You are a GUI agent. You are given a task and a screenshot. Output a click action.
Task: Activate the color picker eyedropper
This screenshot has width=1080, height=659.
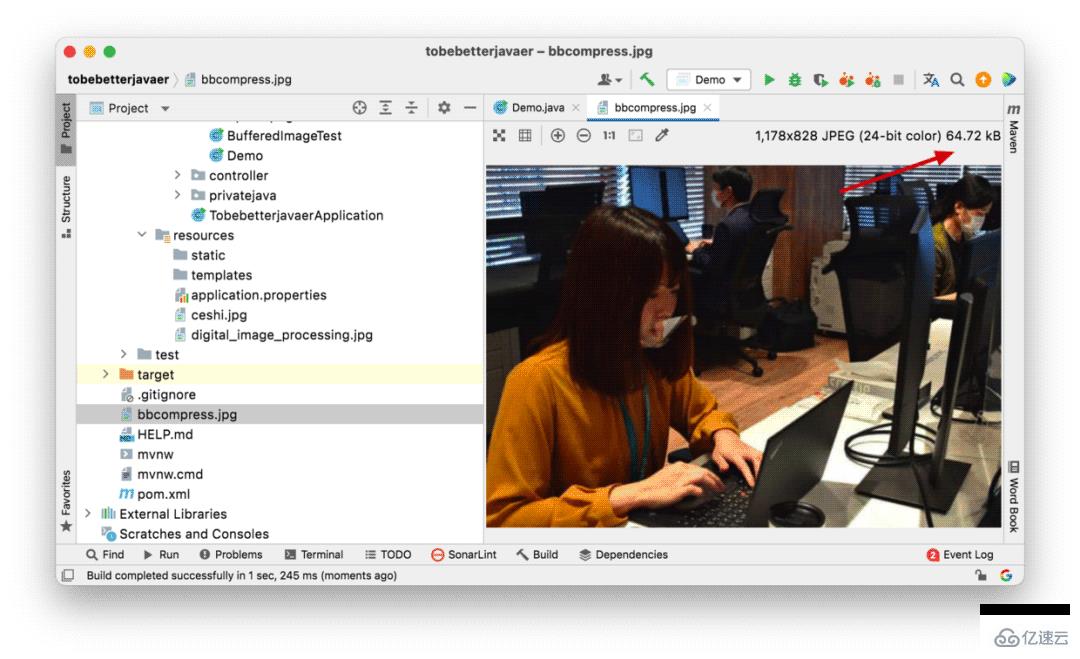(661, 136)
